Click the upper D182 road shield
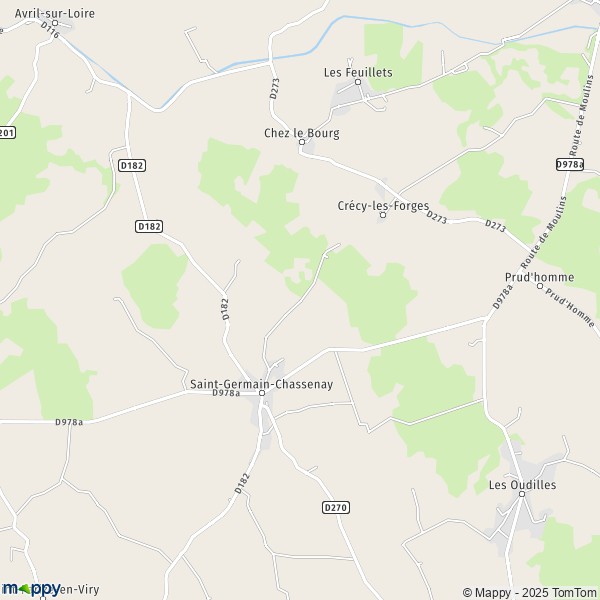The width and height of the screenshot is (600, 600). tap(132, 165)
